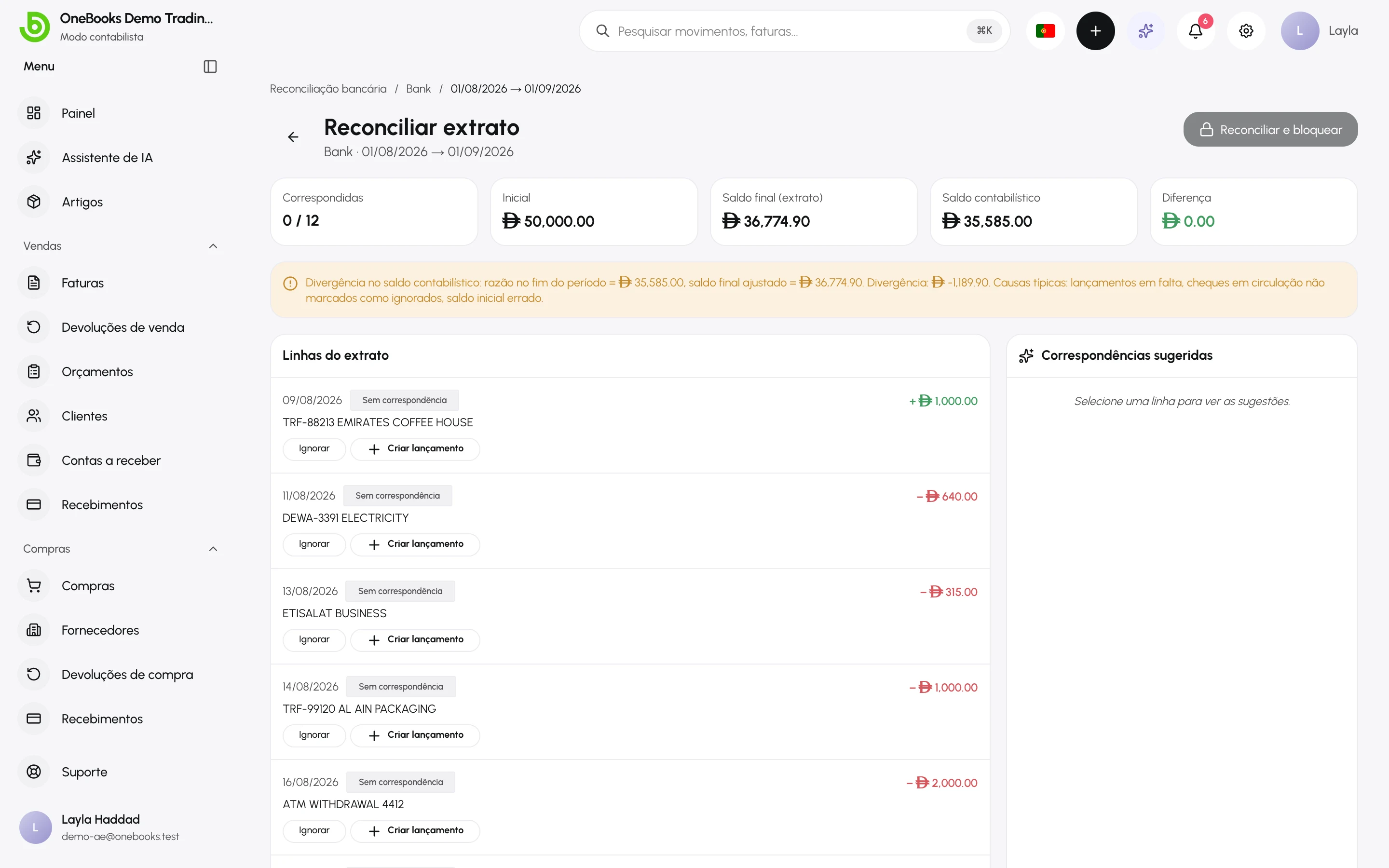Click the search field Pesquisar movimentos
This screenshot has height=868, width=1389.
794,31
